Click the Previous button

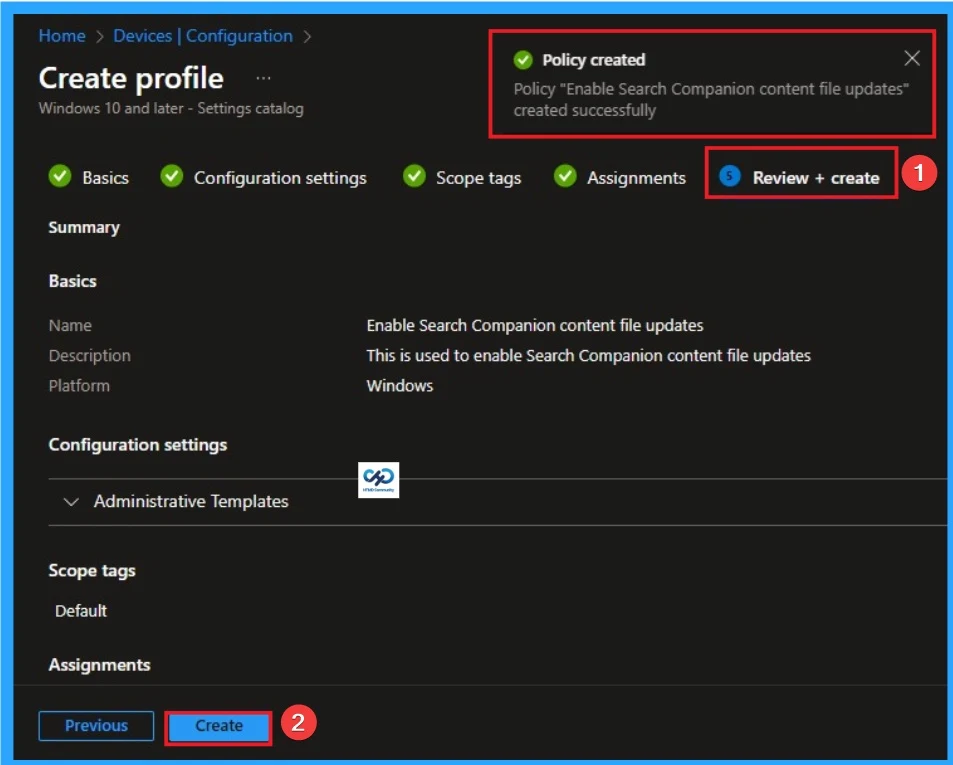pos(95,726)
